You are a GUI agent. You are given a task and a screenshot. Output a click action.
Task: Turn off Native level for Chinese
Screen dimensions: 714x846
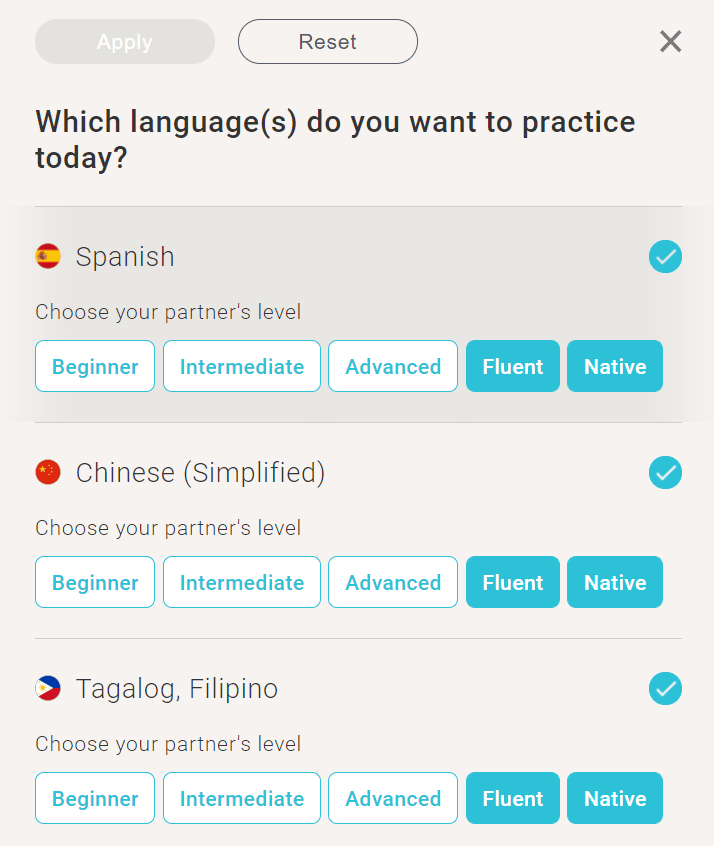point(615,582)
